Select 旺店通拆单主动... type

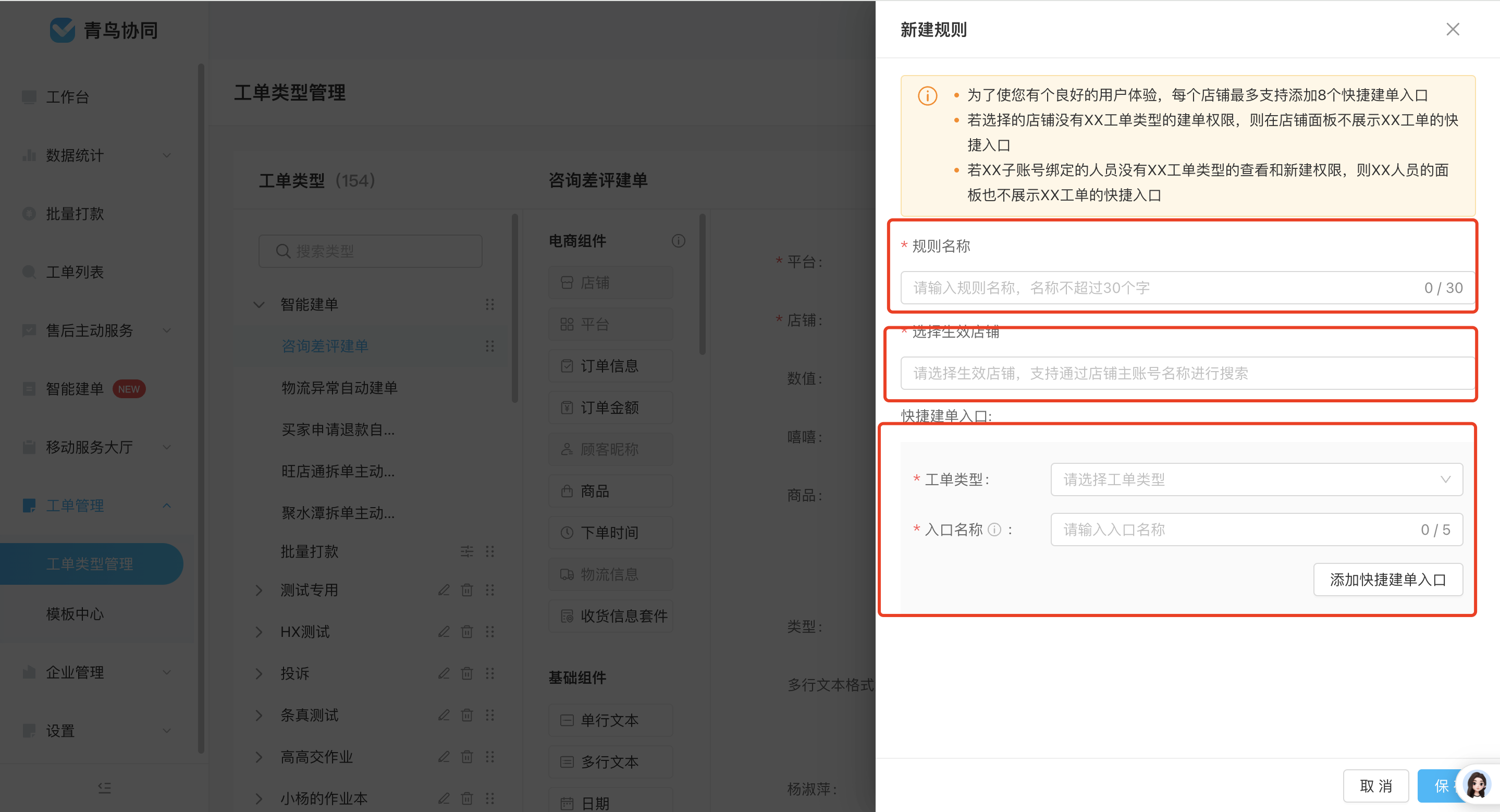point(338,471)
